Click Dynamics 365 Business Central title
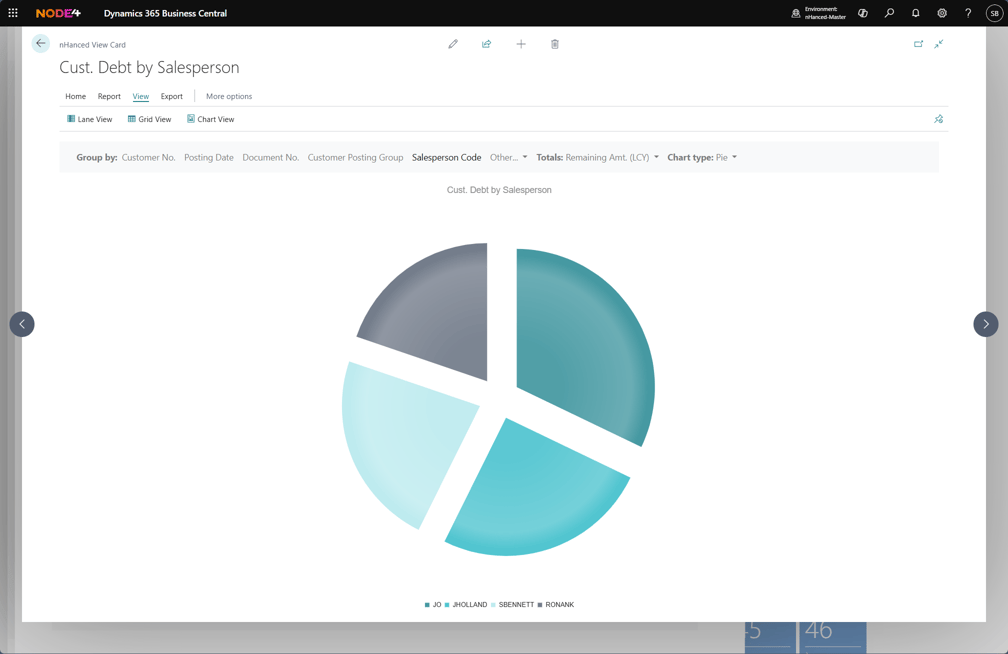The width and height of the screenshot is (1008, 654). pyautogui.click(x=165, y=13)
